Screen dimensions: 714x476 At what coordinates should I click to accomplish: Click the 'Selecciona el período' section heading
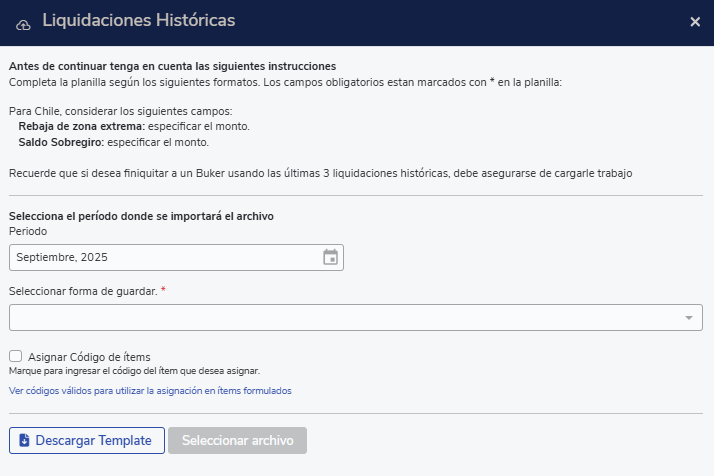point(141,216)
